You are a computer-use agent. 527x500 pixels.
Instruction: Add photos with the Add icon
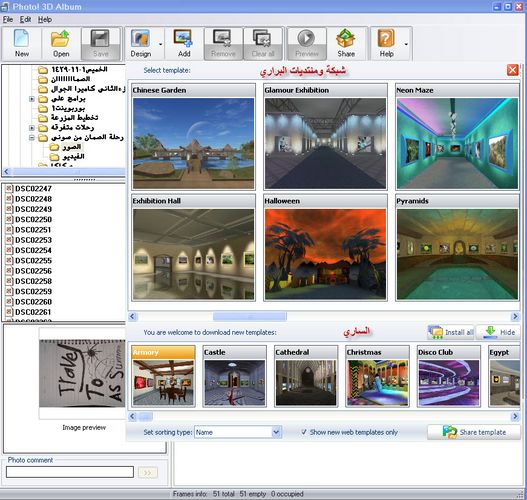click(x=184, y=44)
